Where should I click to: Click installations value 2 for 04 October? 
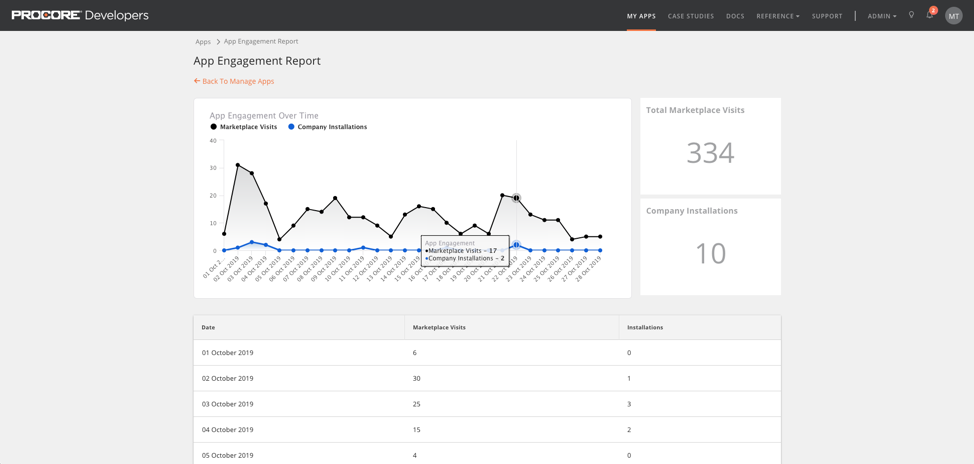(629, 429)
